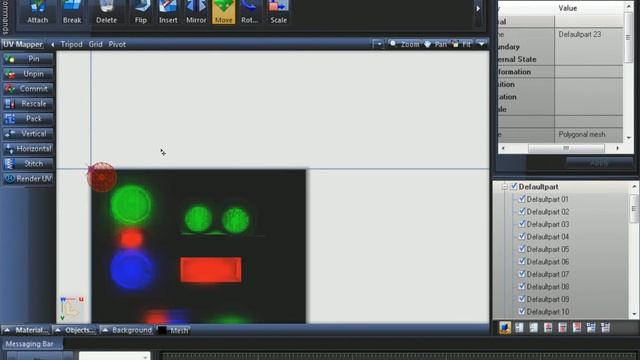The height and width of the screenshot is (360, 640).
Task: Activate the Flip command
Action: [141, 12]
